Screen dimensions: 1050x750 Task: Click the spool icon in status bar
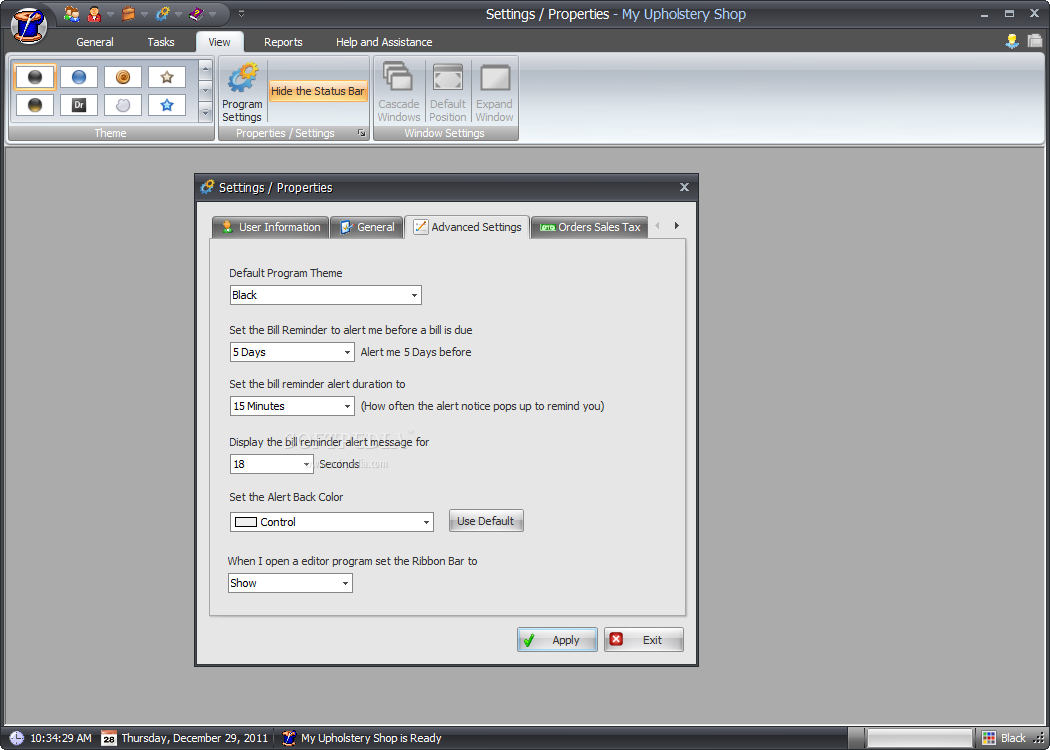click(289, 738)
